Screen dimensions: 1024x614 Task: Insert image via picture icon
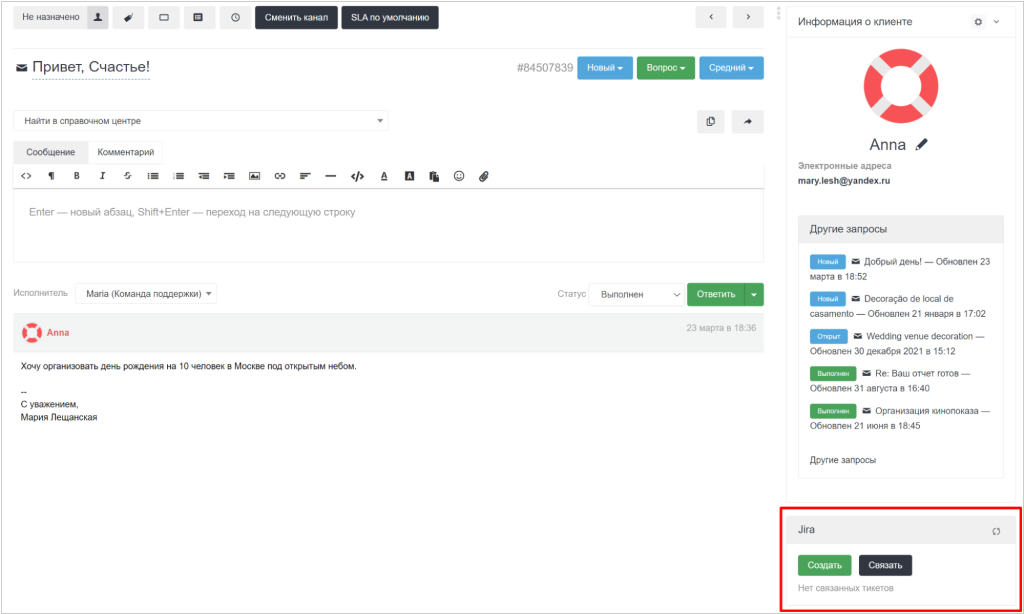pyautogui.click(x=254, y=176)
